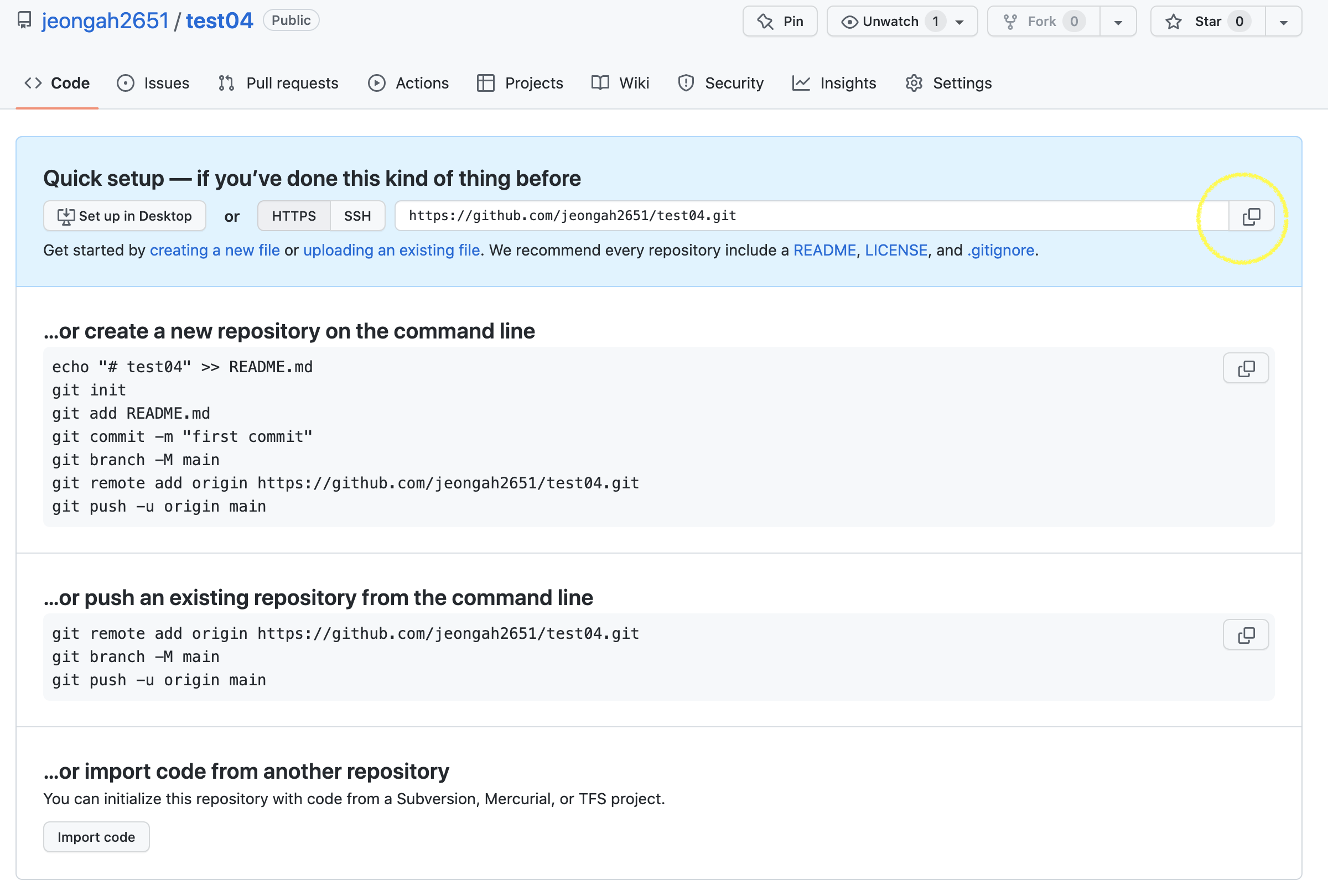Copy the repository HTTPS URL to clipboard
1328x896 pixels.
[x=1251, y=216]
